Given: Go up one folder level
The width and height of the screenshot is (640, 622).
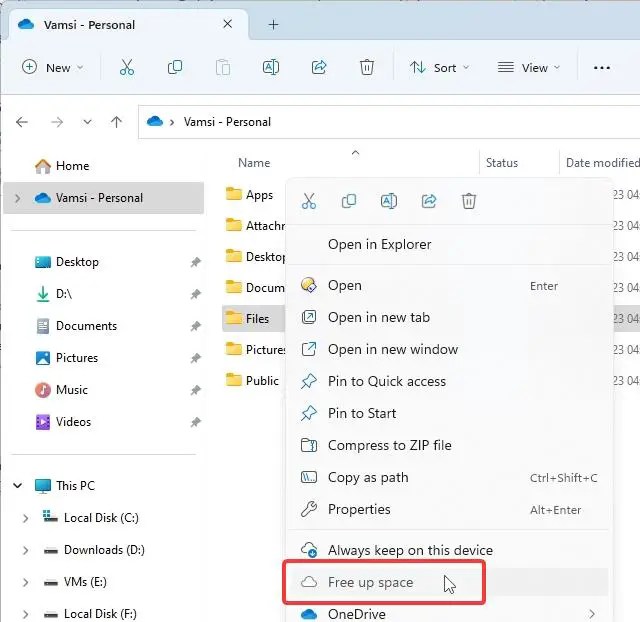Looking at the screenshot, I should point(116,122).
